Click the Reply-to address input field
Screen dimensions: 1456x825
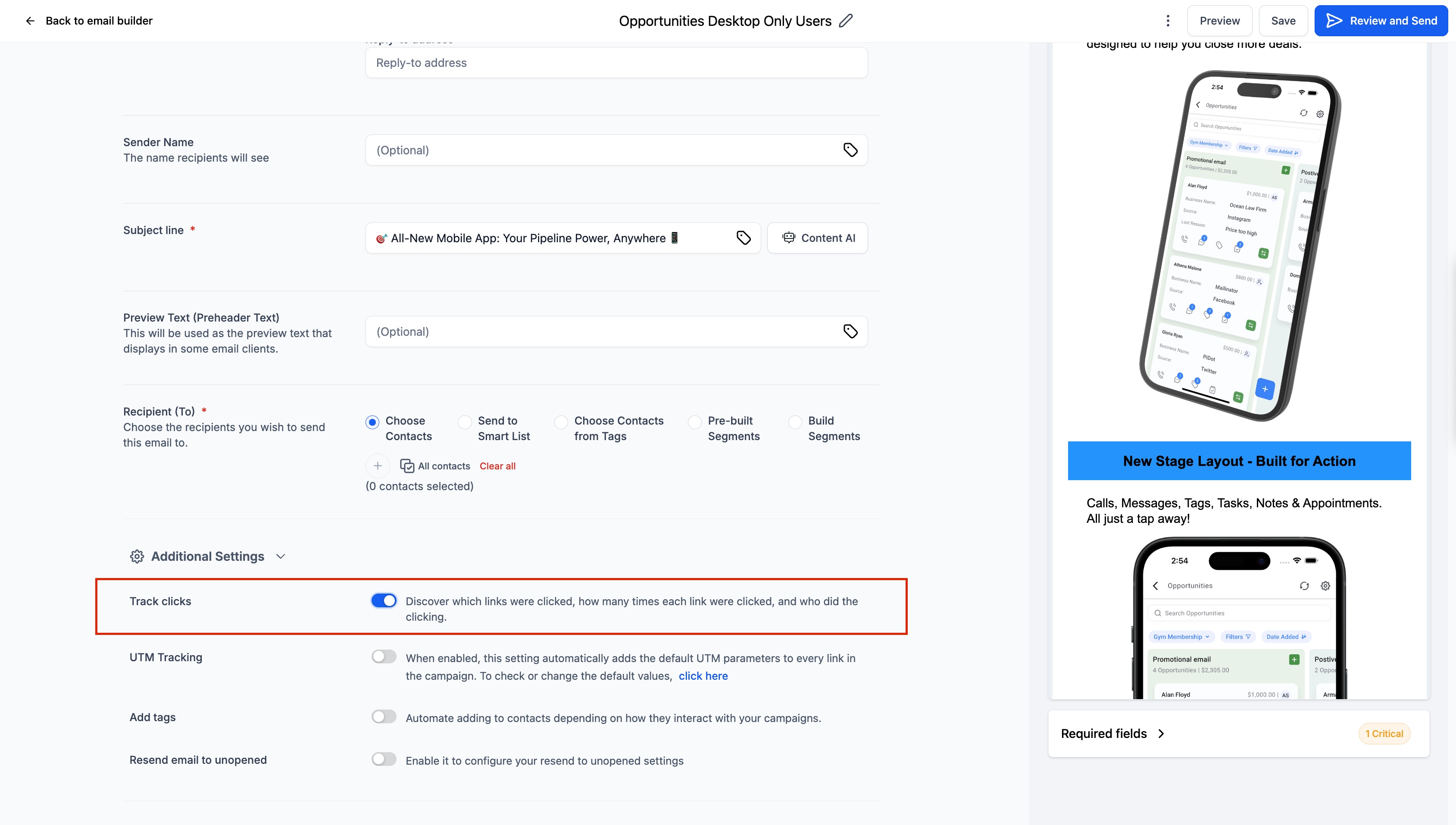pyautogui.click(x=616, y=63)
